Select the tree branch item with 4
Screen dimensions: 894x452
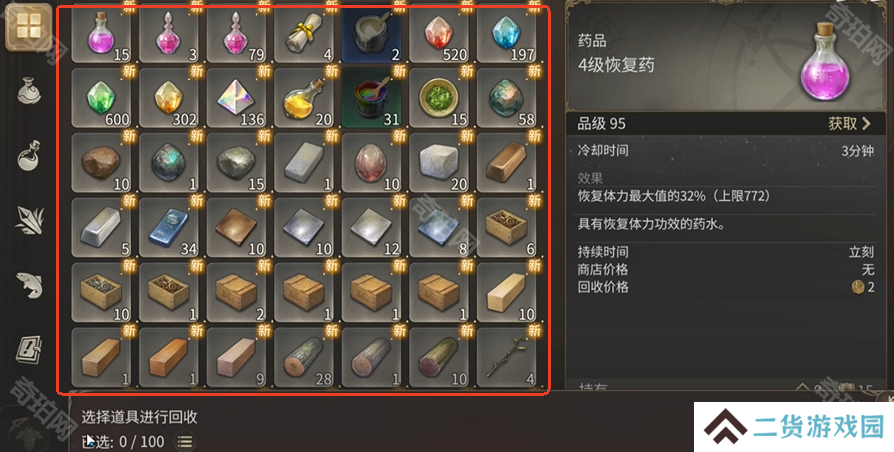[507, 357]
